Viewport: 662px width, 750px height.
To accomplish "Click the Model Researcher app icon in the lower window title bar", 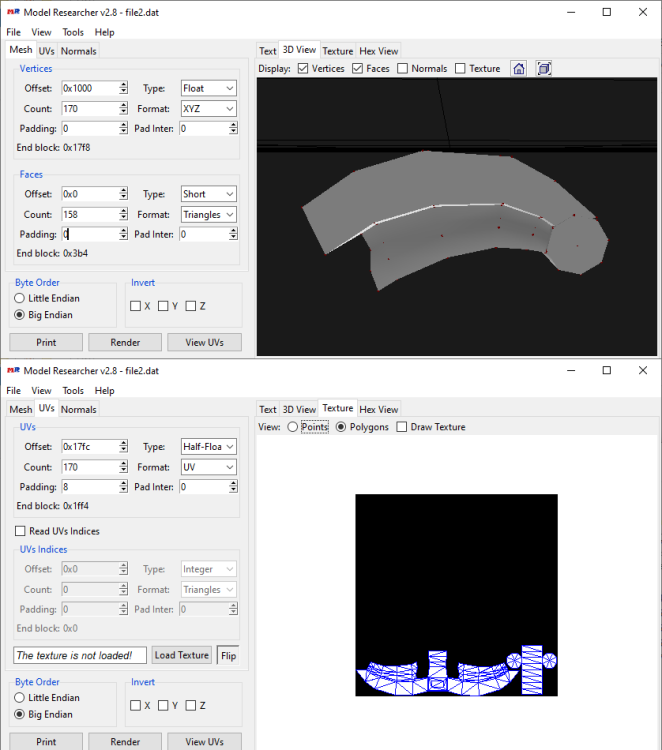I will point(13,370).
